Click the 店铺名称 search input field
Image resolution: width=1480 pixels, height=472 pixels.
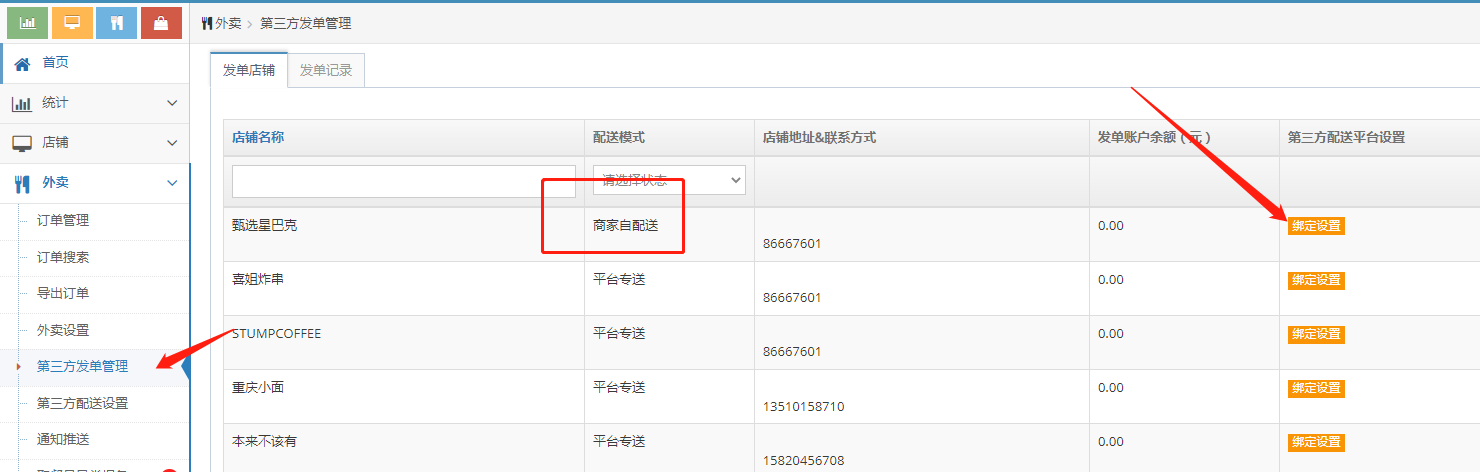(x=404, y=181)
